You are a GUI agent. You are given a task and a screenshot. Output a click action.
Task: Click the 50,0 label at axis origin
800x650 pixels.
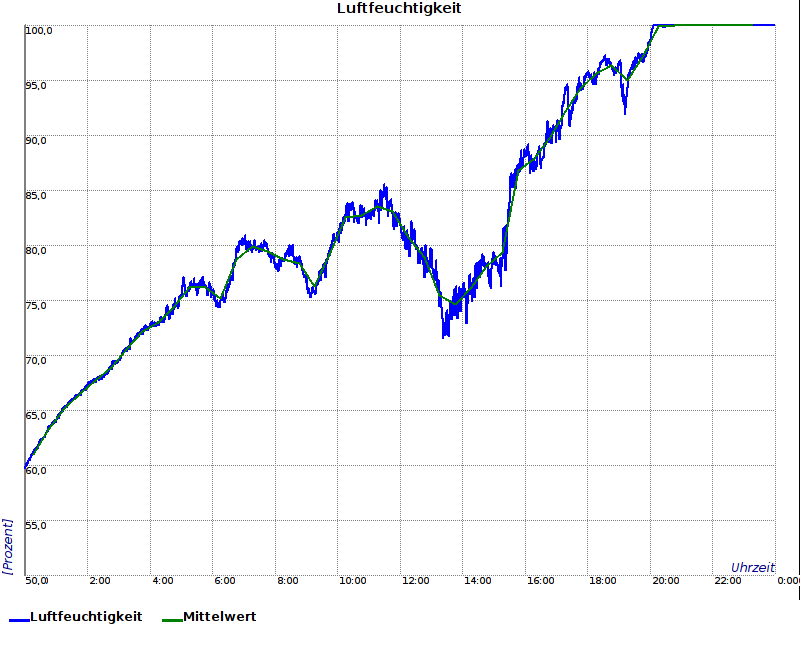pos(36,581)
